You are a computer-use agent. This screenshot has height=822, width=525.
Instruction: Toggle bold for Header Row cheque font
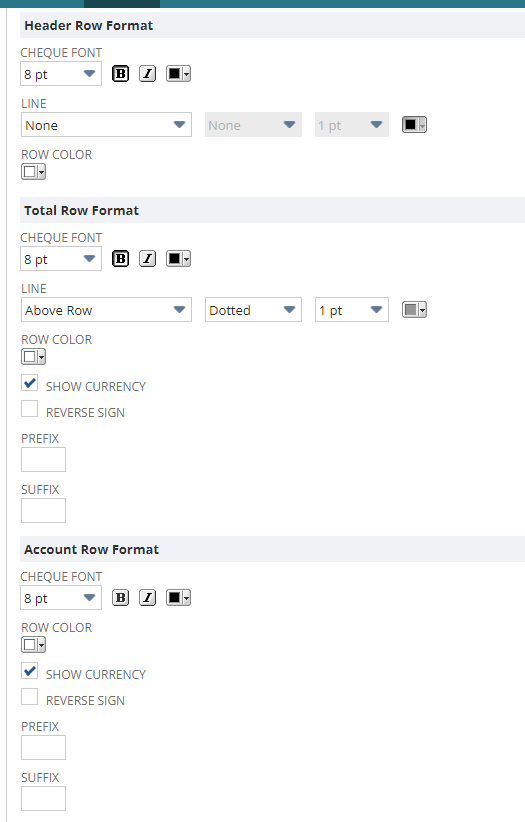[121, 74]
